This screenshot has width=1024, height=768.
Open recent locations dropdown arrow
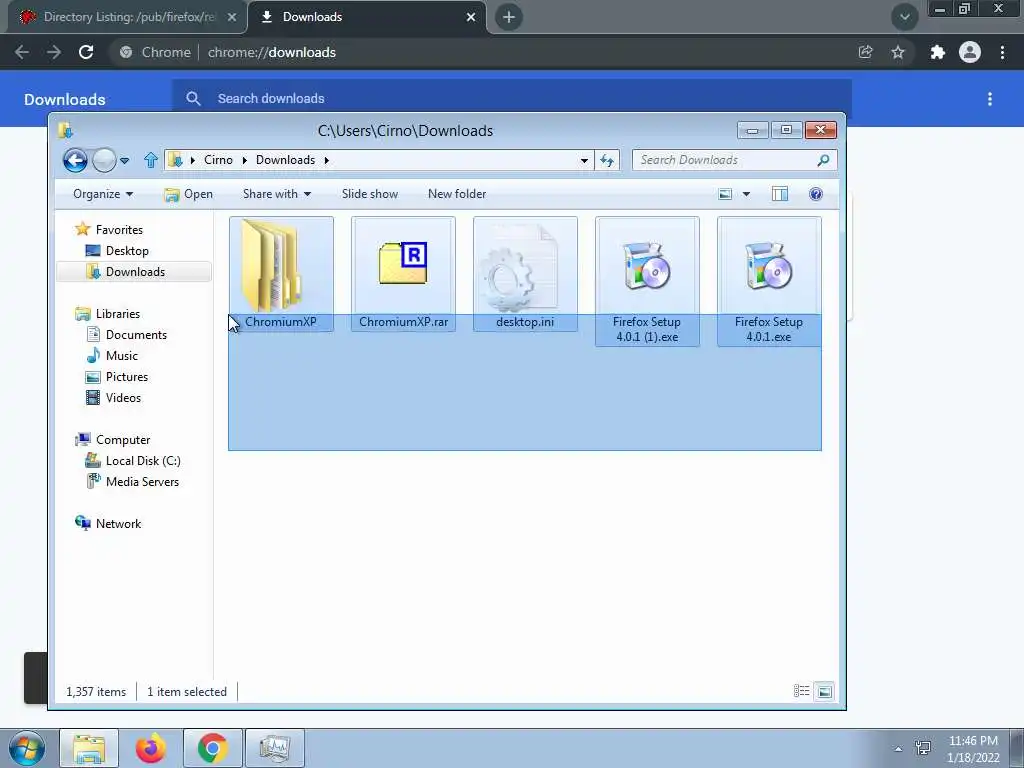(x=125, y=160)
